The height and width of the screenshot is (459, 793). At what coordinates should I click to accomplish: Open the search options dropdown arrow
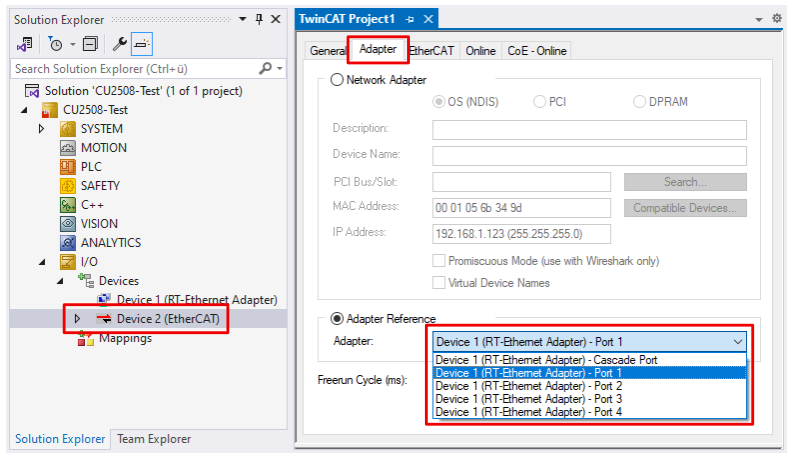click(x=280, y=68)
